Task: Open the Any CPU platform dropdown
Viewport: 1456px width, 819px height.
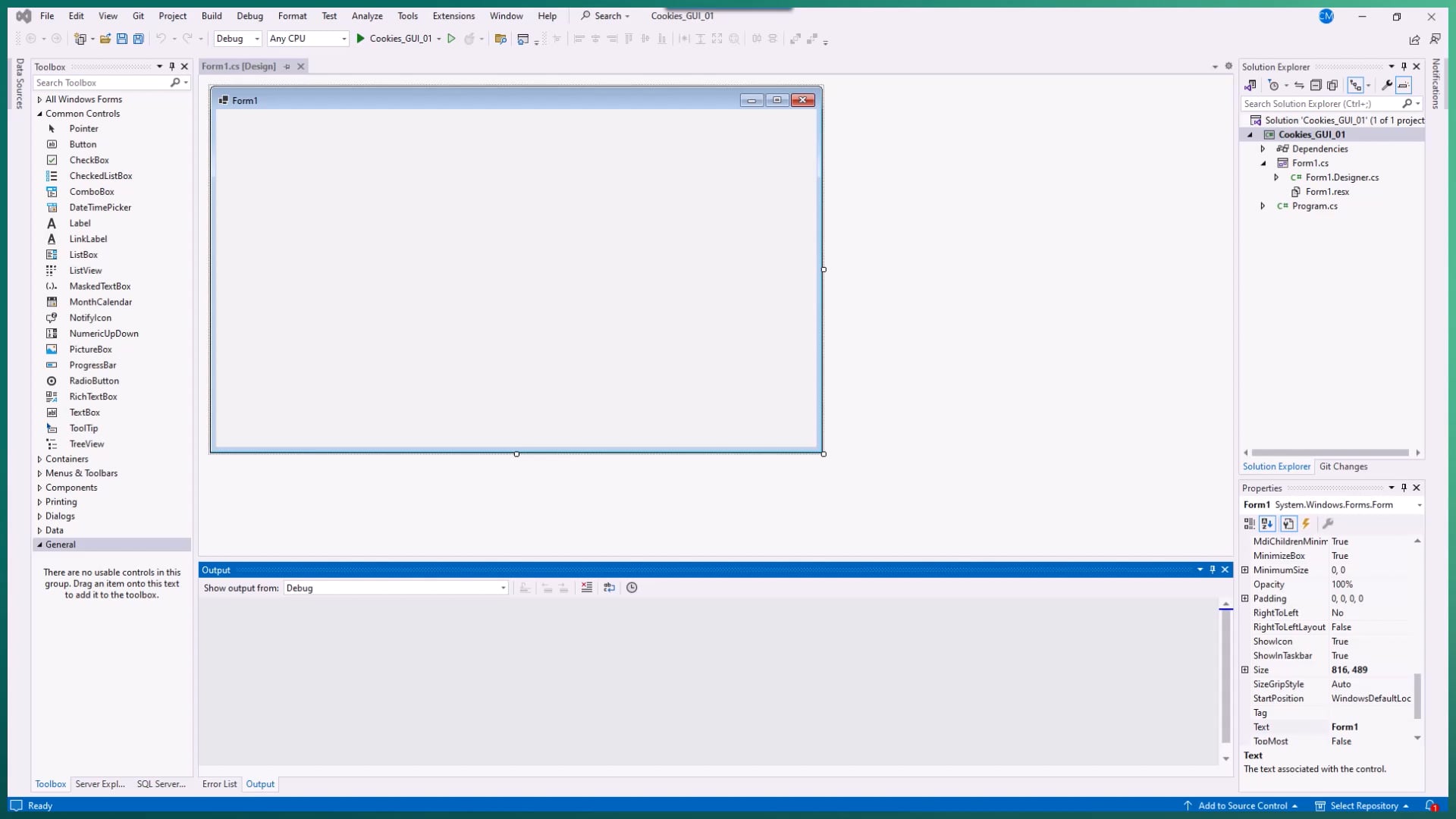Action: pos(343,39)
